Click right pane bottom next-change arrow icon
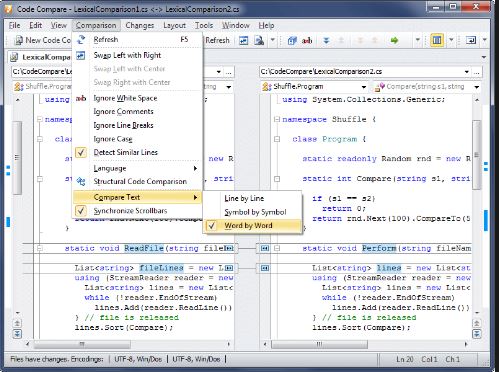 (477, 334)
